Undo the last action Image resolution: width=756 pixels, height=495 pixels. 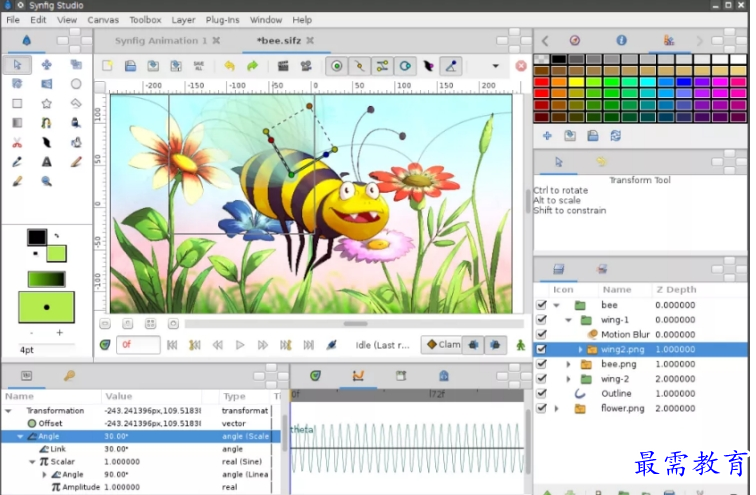pos(230,66)
